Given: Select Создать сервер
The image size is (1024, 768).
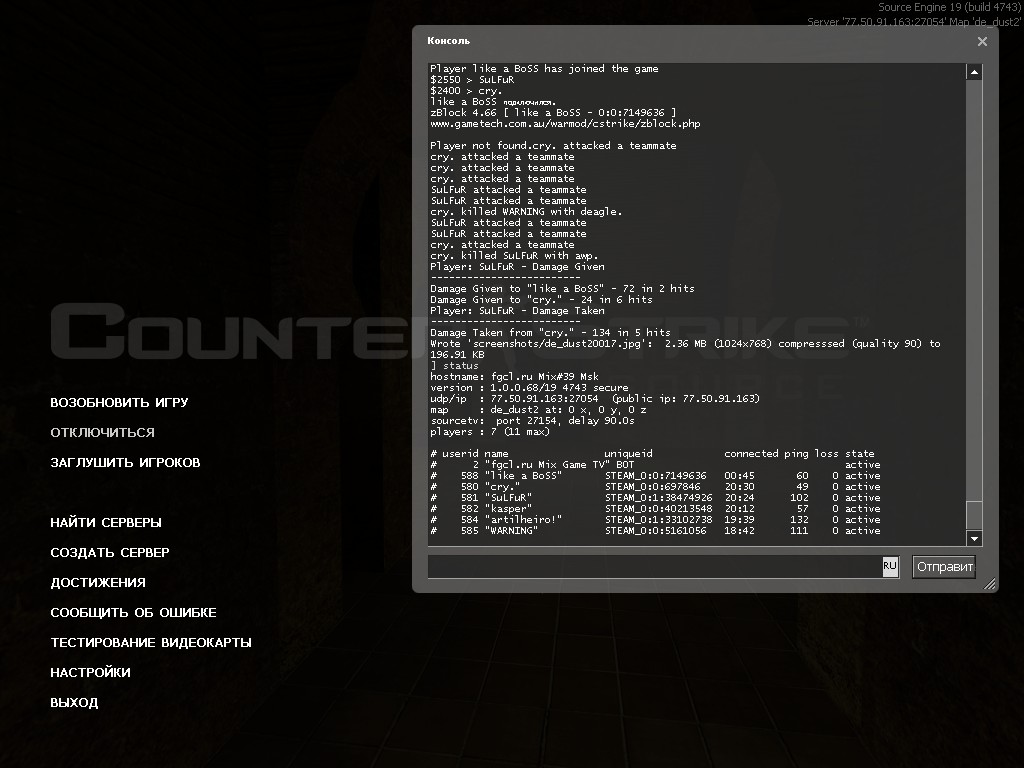Looking at the screenshot, I should pyautogui.click(x=110, y=552).
